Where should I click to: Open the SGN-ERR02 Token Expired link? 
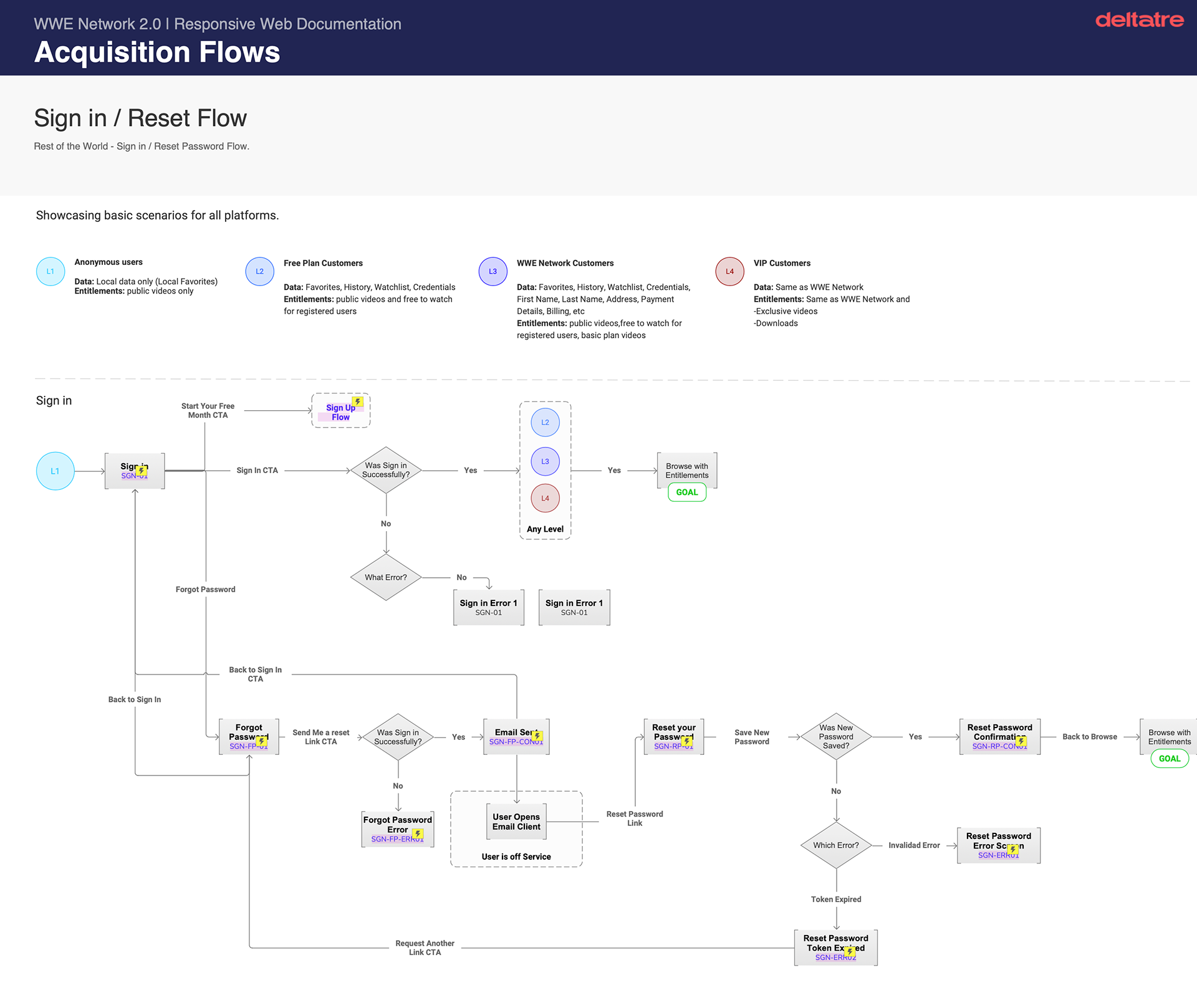pyautogui.click(x=835, y=958)
